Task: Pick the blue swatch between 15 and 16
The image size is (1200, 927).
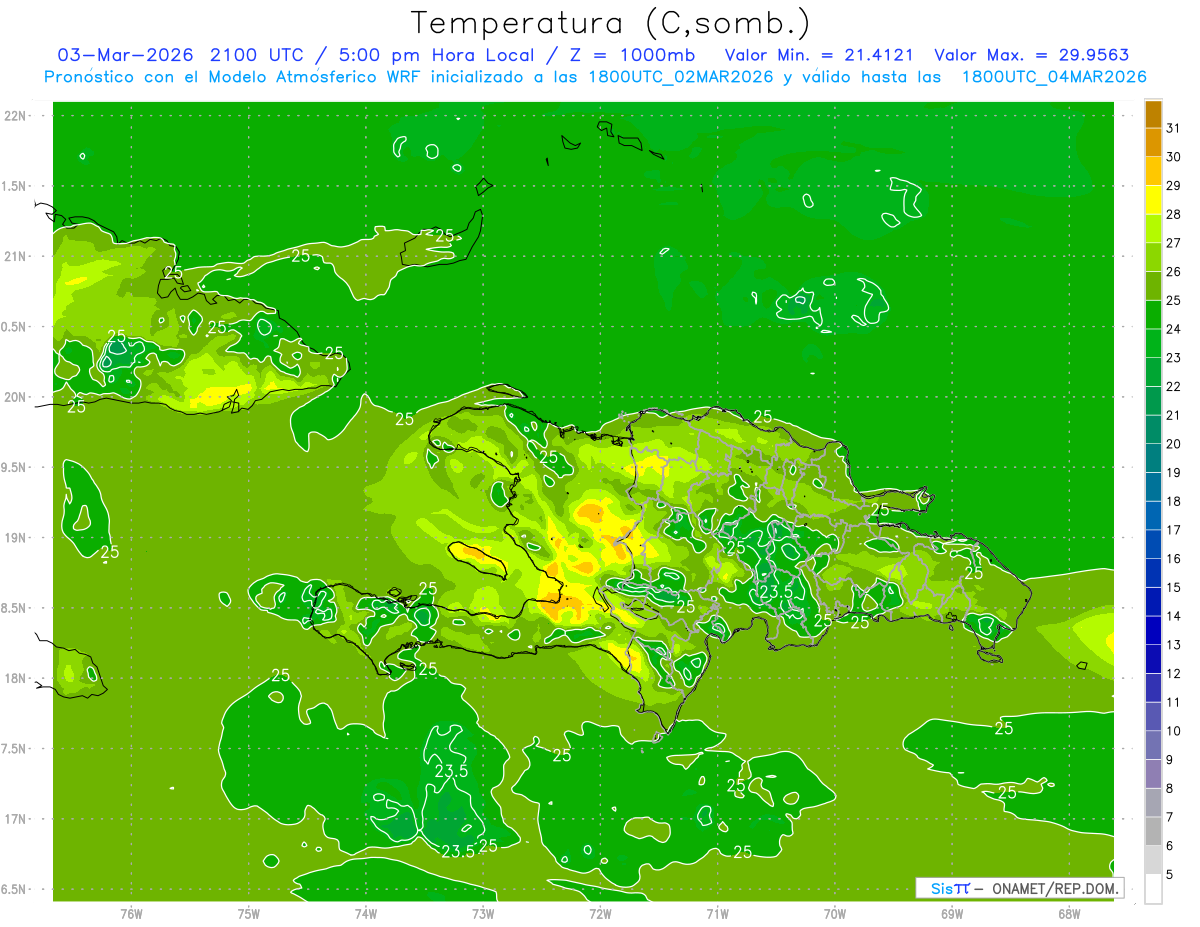Action: click(x=1153, y=574)
